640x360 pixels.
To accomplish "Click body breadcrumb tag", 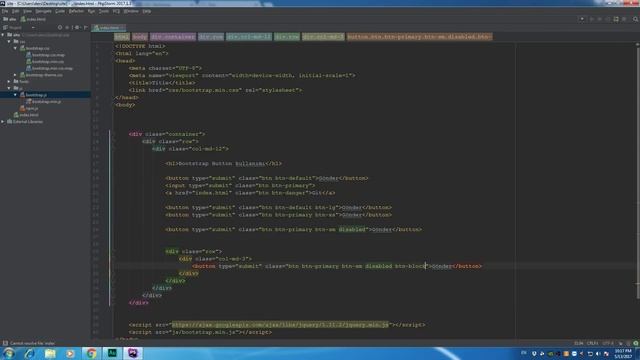I will (140, 37).
